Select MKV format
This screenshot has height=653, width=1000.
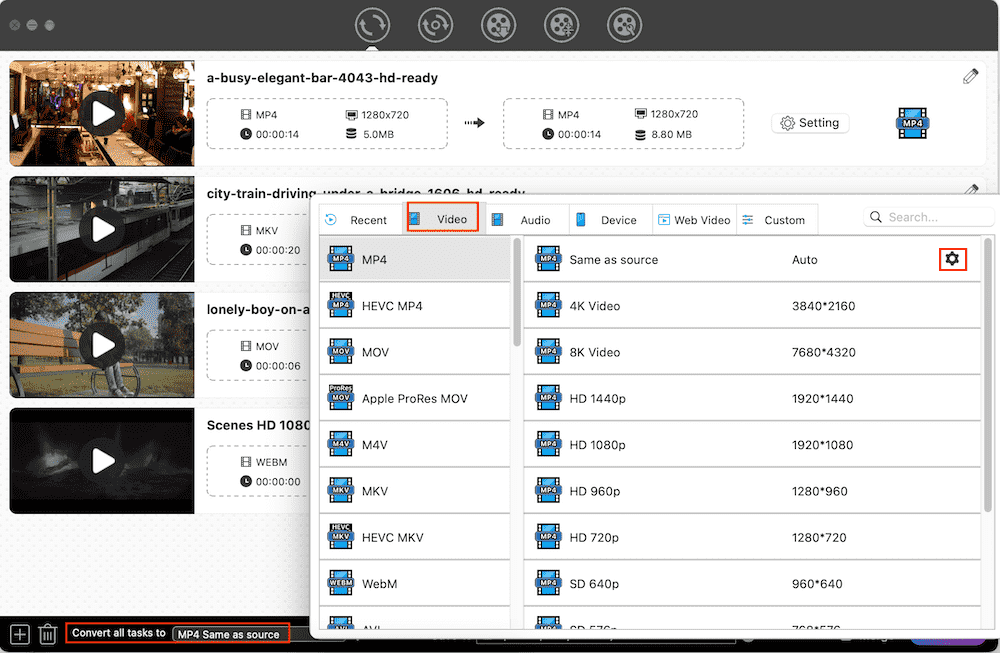tap(415, 491)
